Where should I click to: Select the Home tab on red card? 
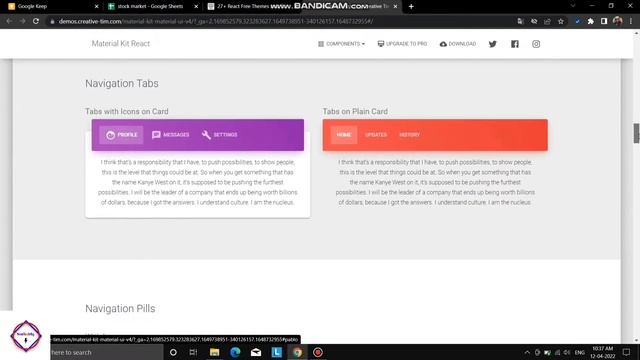tap(344, 135)
